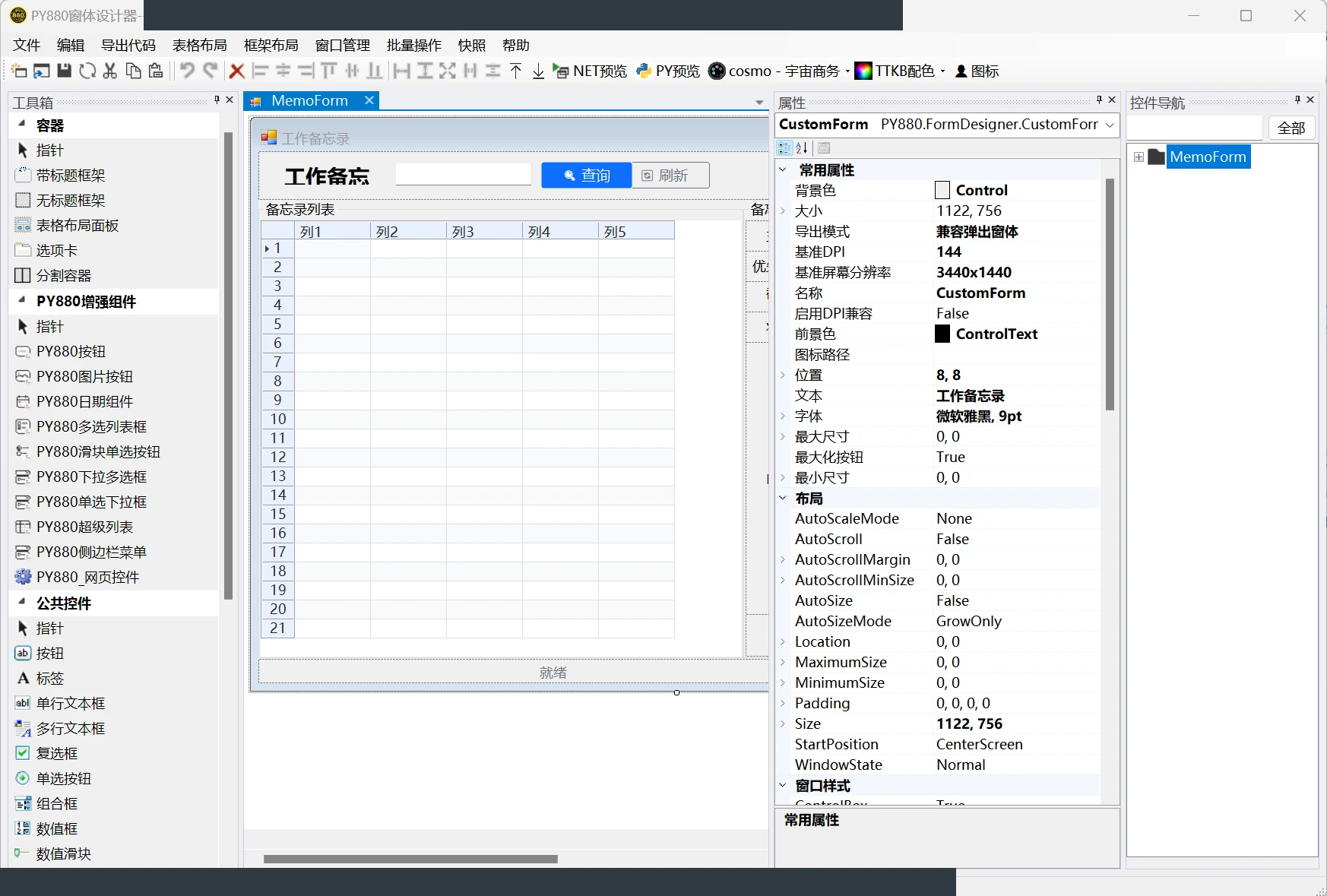
Task: Click the save (floppy disk) toolbar icon
Action: pyautogui.click(x=65, y=71)
